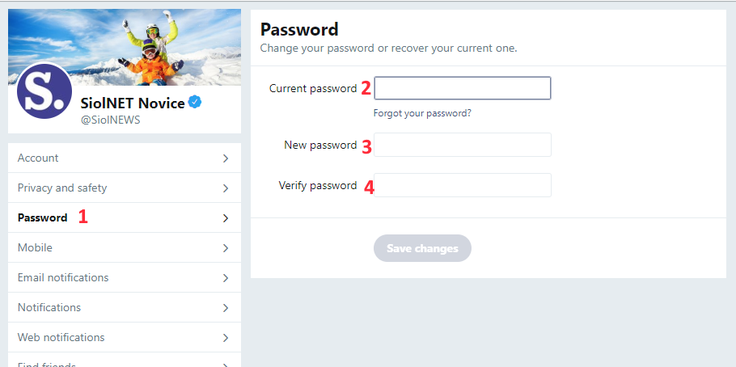Click the Forgot your password link
The width and height of the screenshot is (736, 367).
point(422,114)
